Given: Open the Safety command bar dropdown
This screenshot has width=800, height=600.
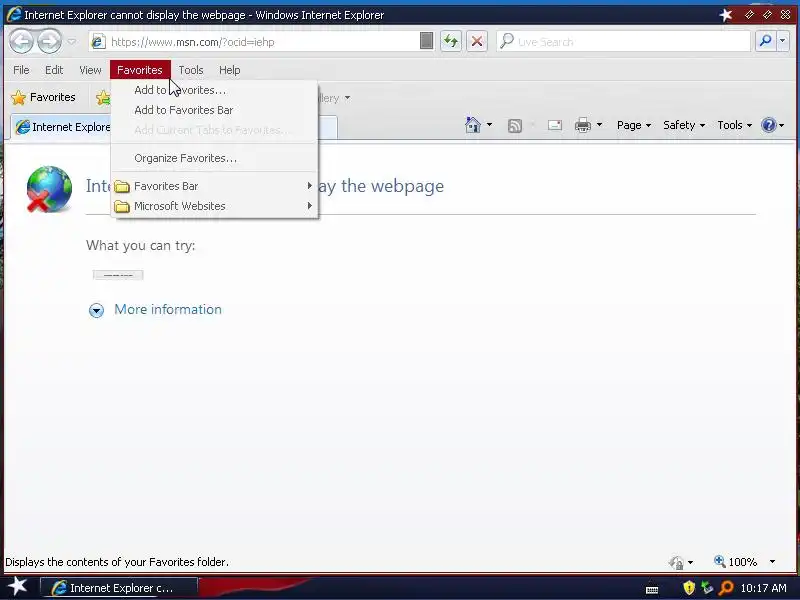Looking at the screenshot, I should coord(684,125).
